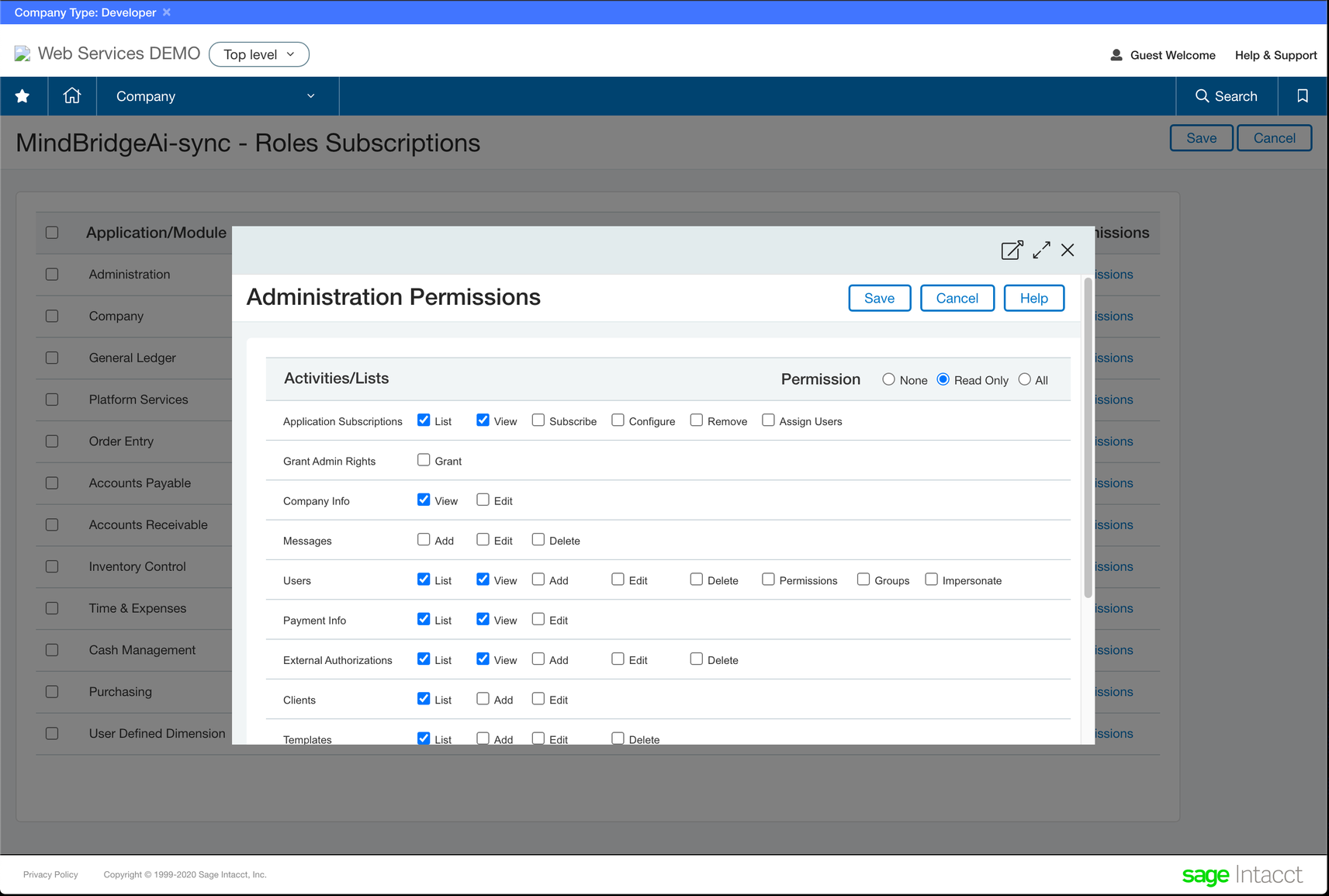This screenshot has width=1329, height=896.
Task: Select the All permission radio button
Action: (1024, 379)
